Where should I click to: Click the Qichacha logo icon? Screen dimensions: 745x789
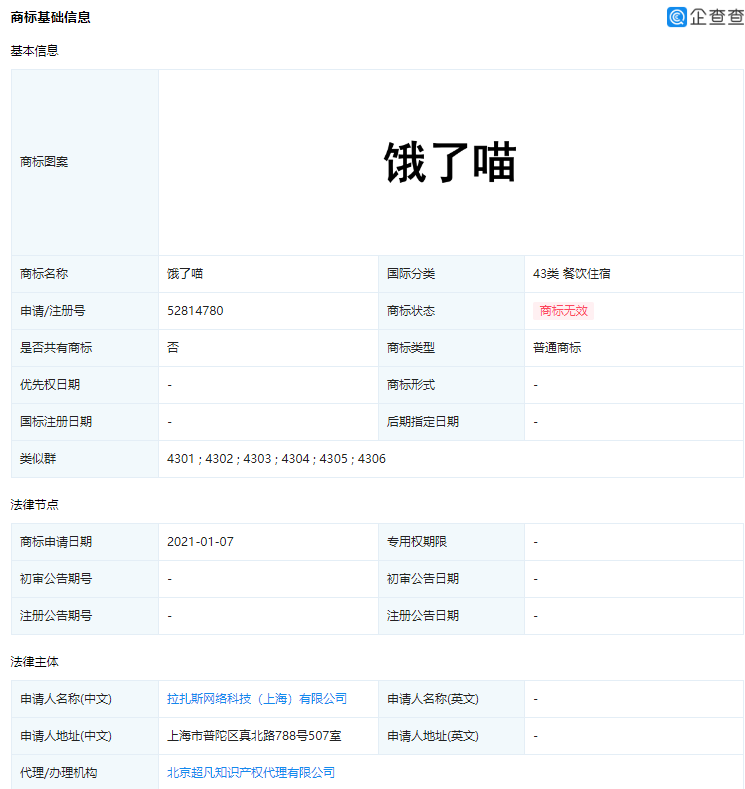click(677, 17)
